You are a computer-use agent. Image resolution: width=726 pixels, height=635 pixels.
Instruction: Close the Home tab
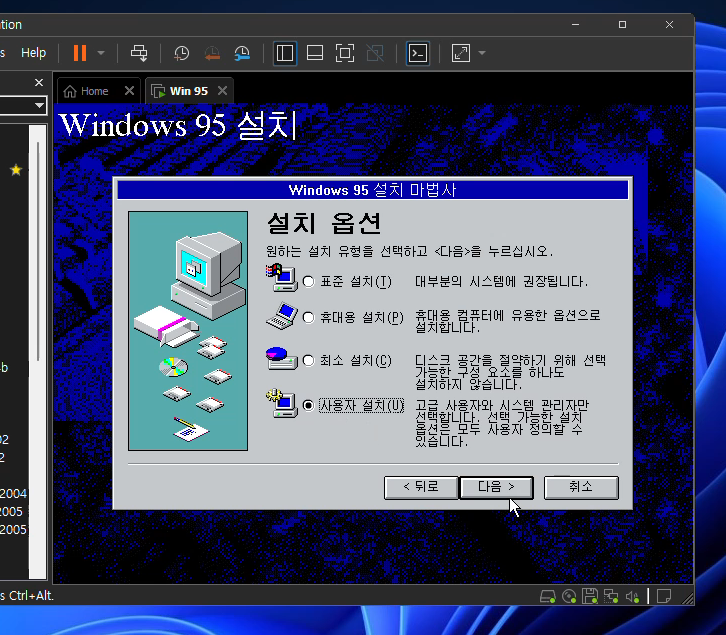(129, 91)
